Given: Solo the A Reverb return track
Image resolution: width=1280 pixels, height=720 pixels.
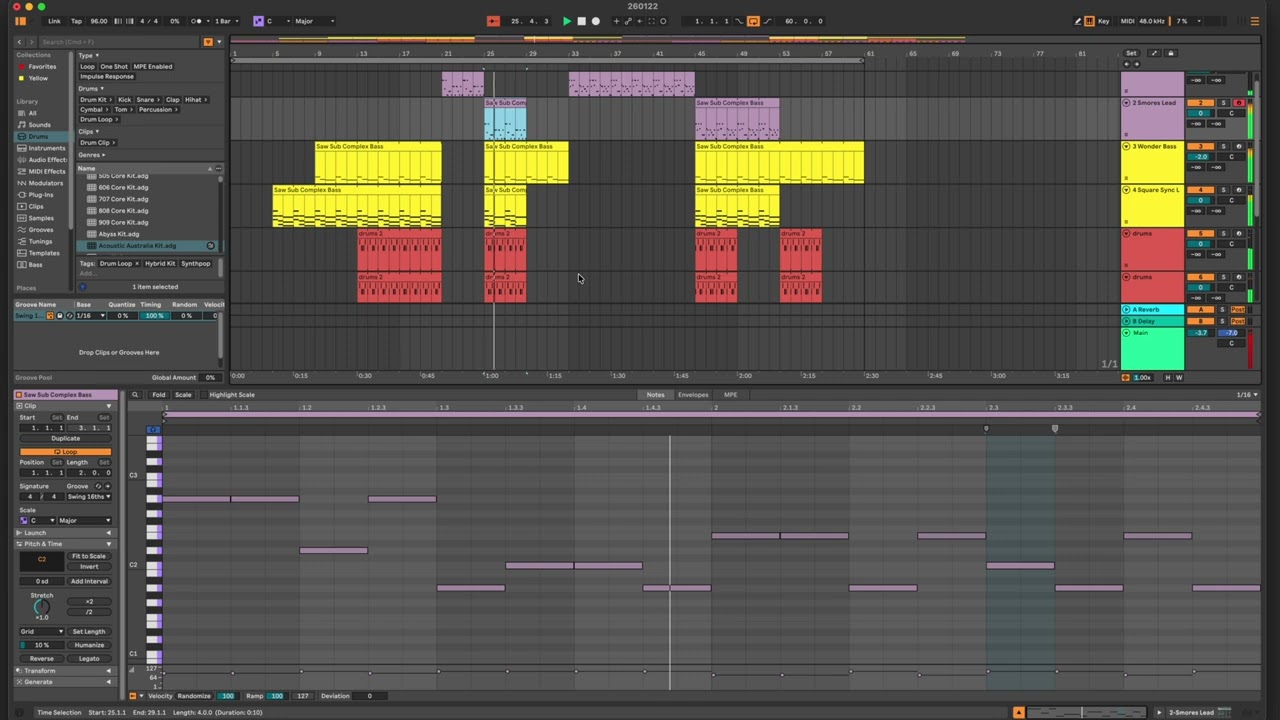Looking at the screenshot, I should 1222,310.
